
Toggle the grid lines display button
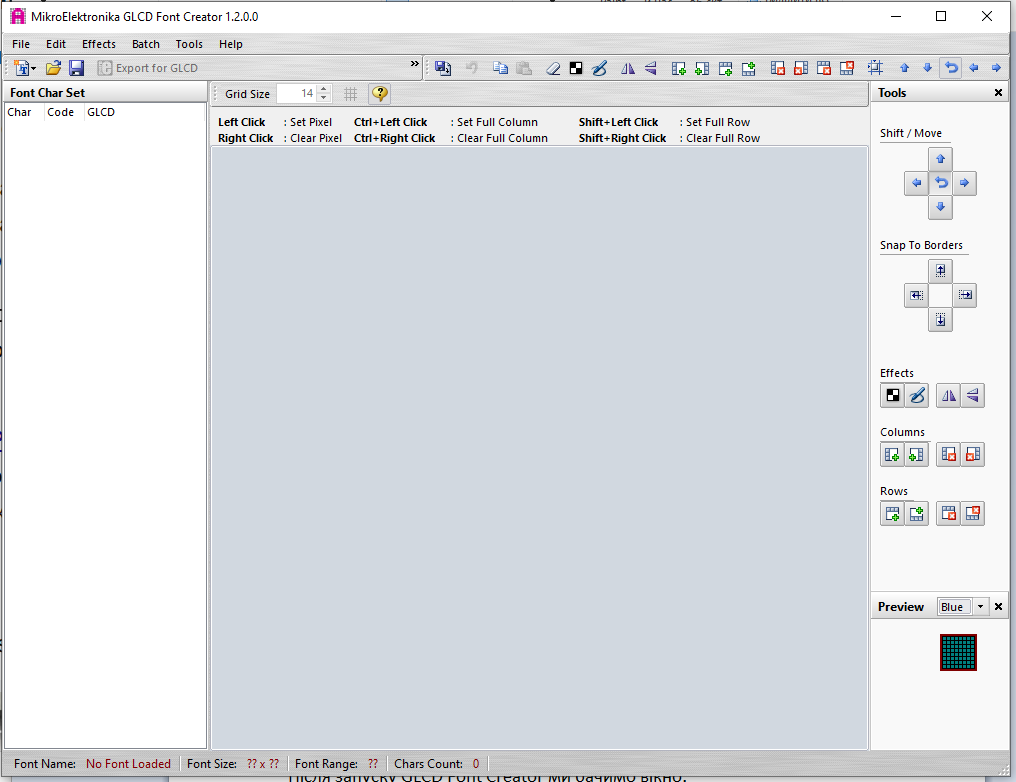[351, 94]
